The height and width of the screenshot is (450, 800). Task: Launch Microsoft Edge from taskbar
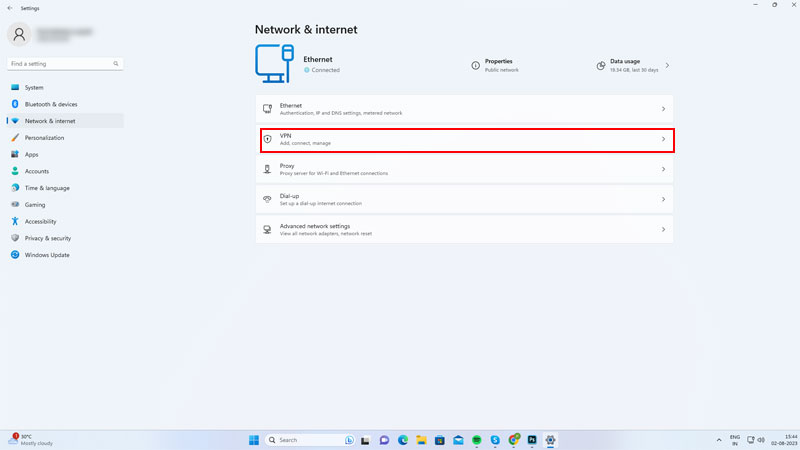coord(403,440)
